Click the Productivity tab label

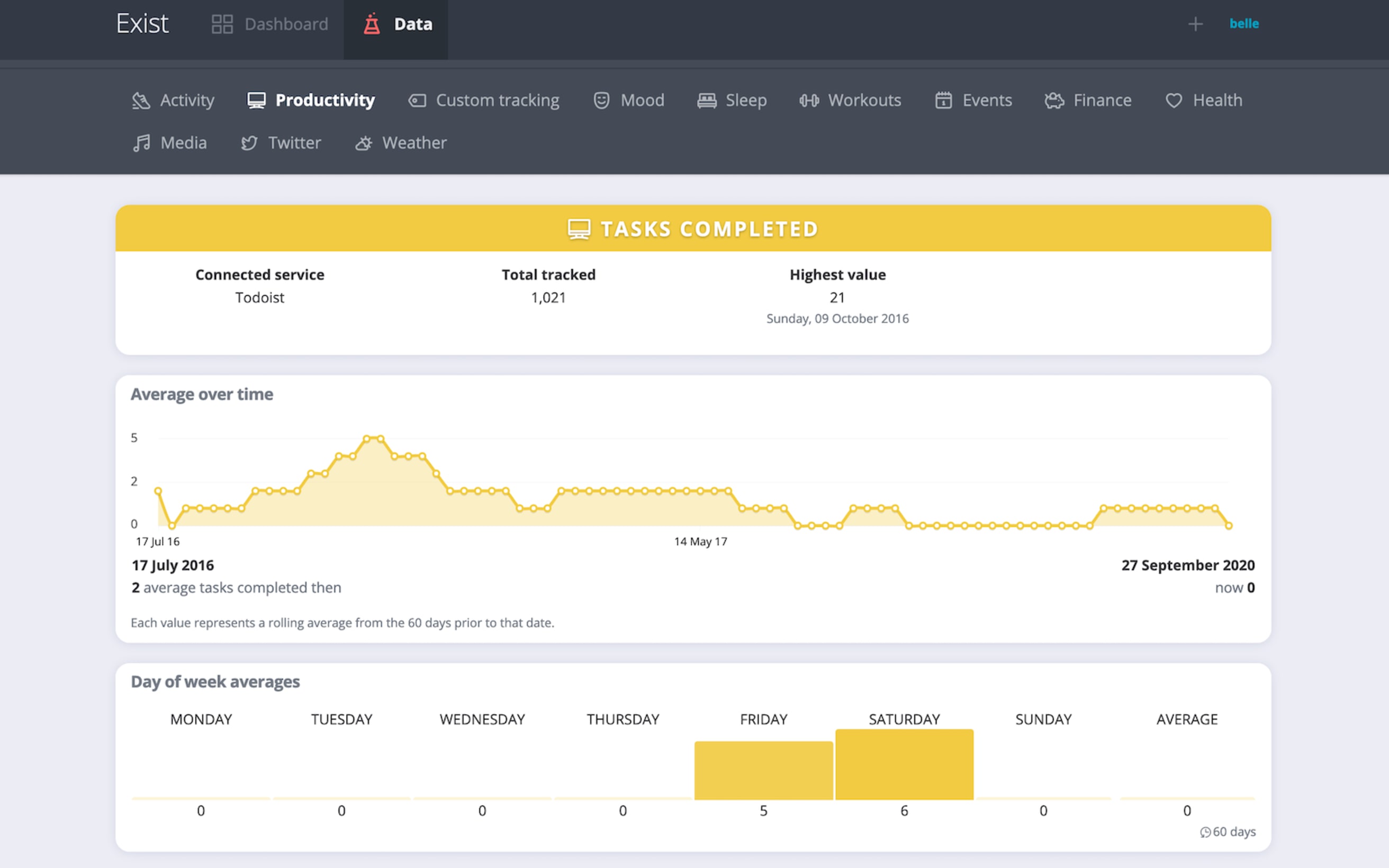coord(325,100)
